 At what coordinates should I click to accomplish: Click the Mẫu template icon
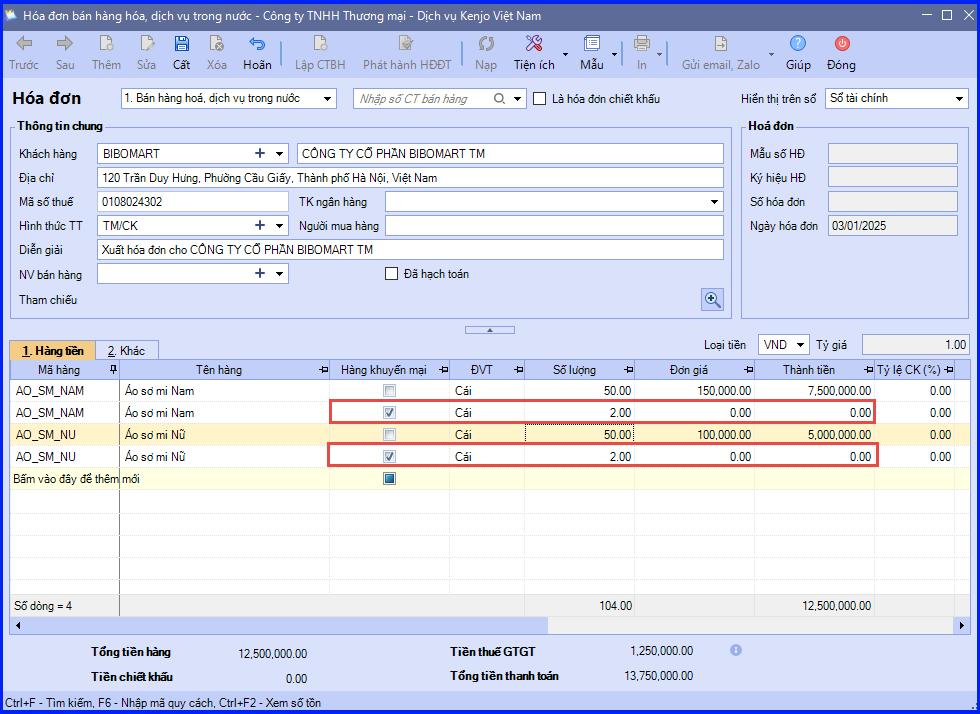(591, 44)
